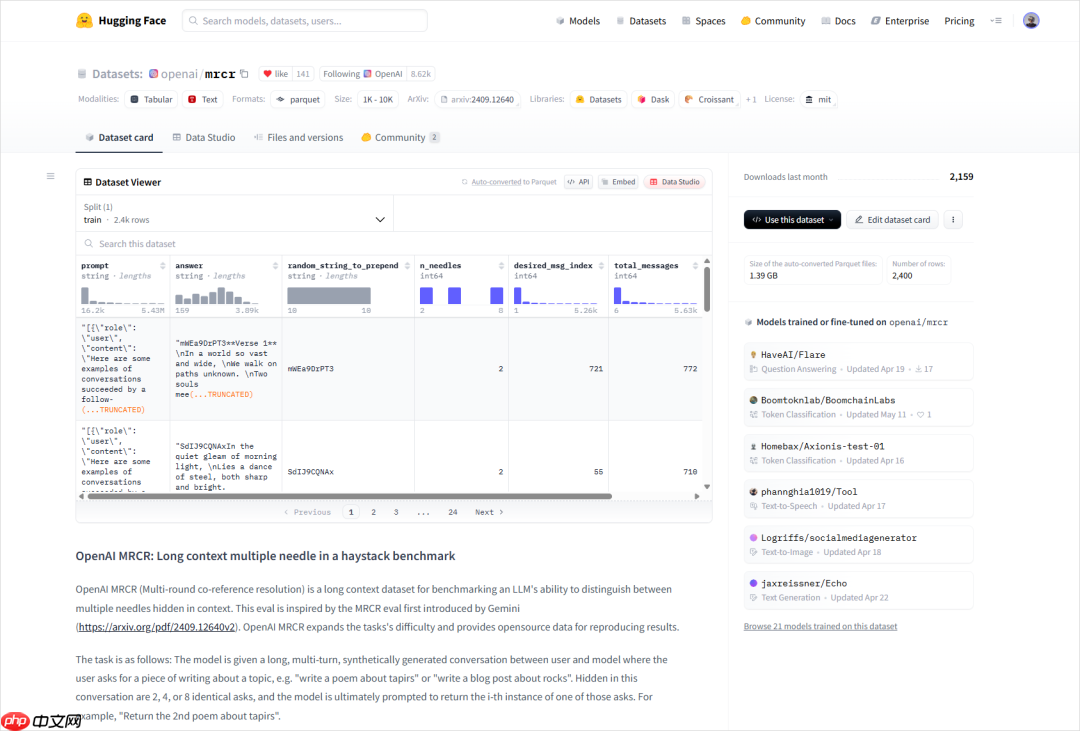
Task: Click the Croissant library tag
Action: click(709, 99)
